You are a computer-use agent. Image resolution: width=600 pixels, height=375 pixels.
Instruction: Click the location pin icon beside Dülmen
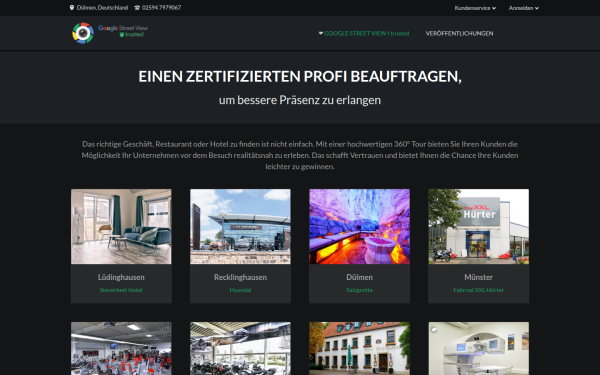pyautogui.click(x=72, y=8)
